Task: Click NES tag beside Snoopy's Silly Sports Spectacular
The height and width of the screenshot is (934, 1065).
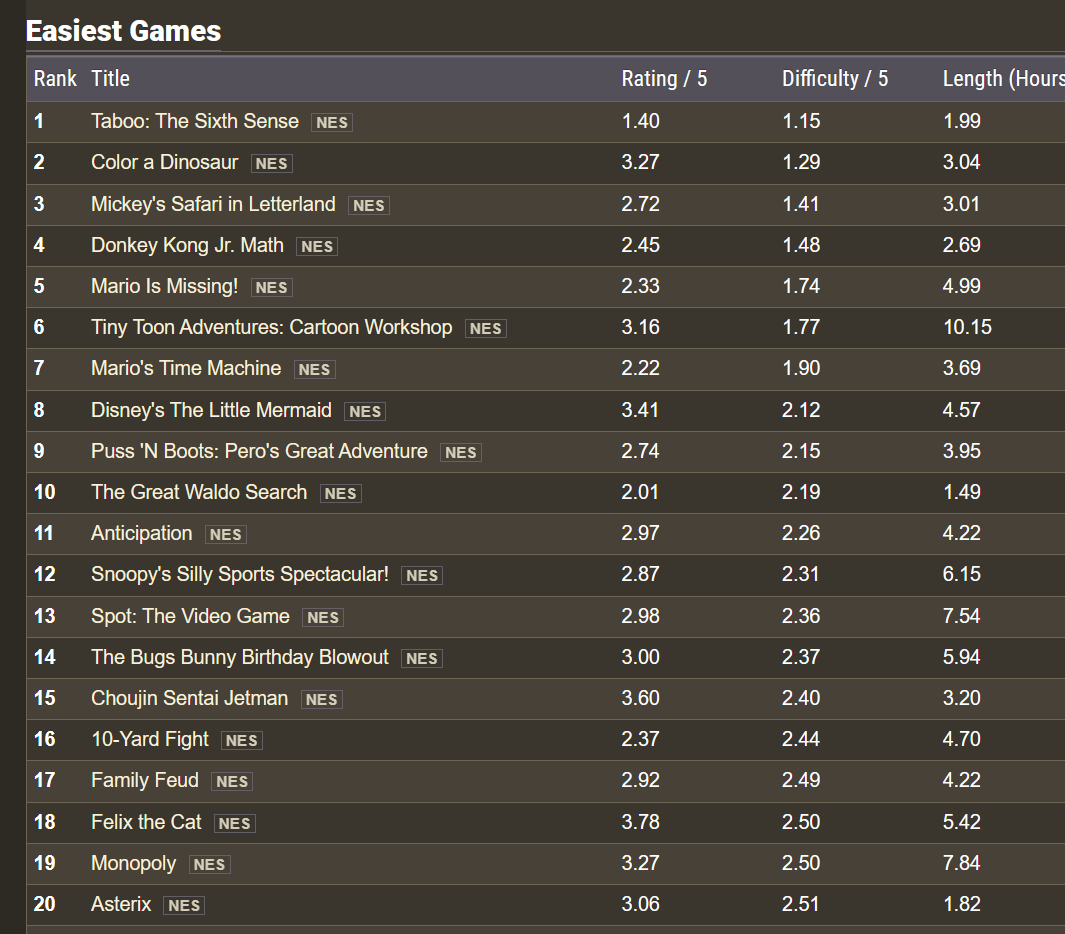Action: click(x=421, y=575)
